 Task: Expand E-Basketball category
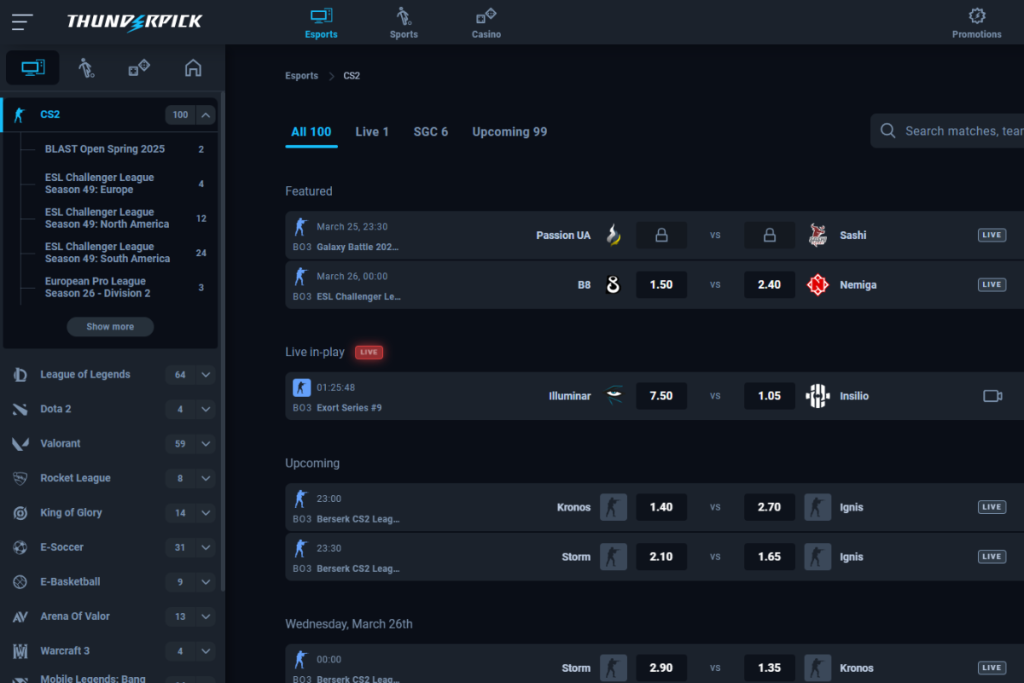coord(206,582)
